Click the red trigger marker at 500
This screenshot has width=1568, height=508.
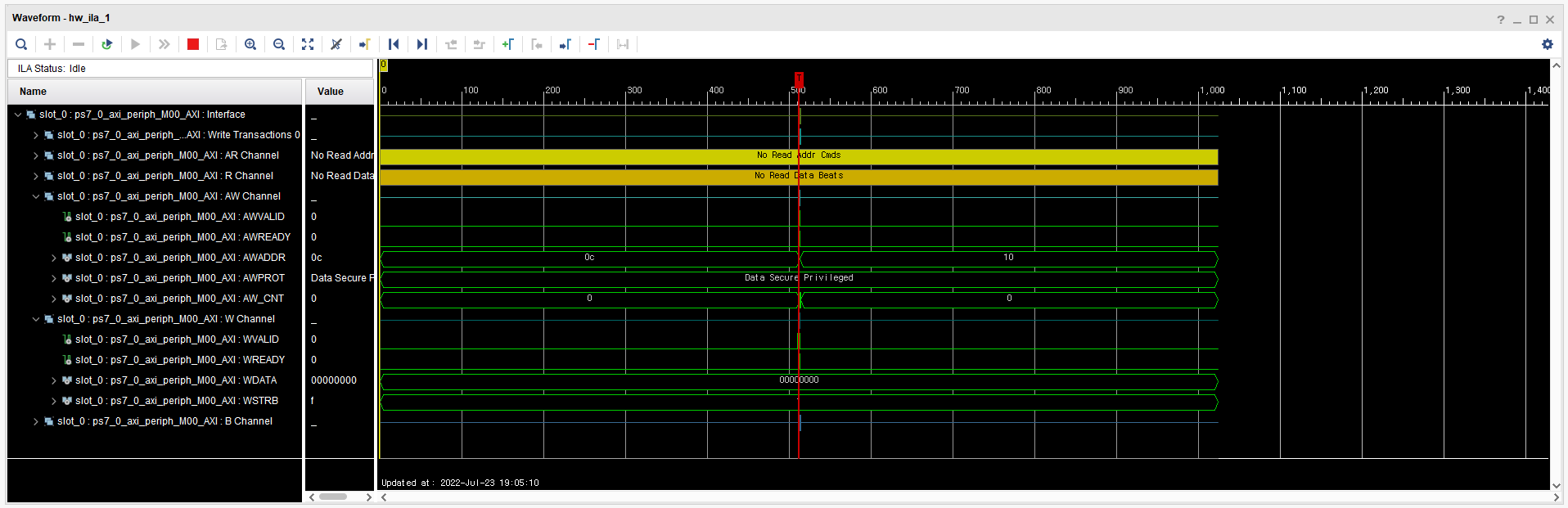[x=799, y=79]
